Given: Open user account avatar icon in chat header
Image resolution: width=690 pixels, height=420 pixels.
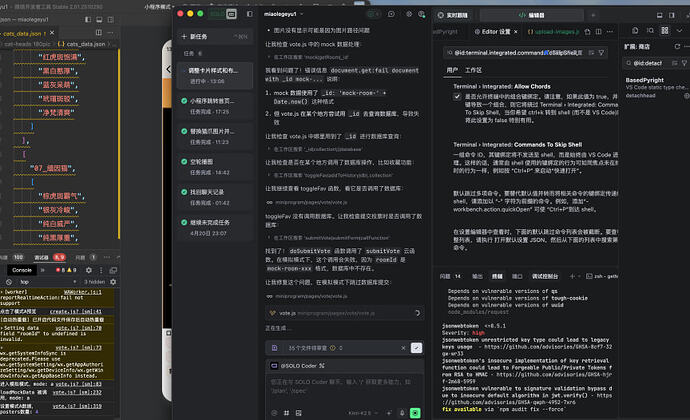Looking at the screenshot, I should point(422,14).
